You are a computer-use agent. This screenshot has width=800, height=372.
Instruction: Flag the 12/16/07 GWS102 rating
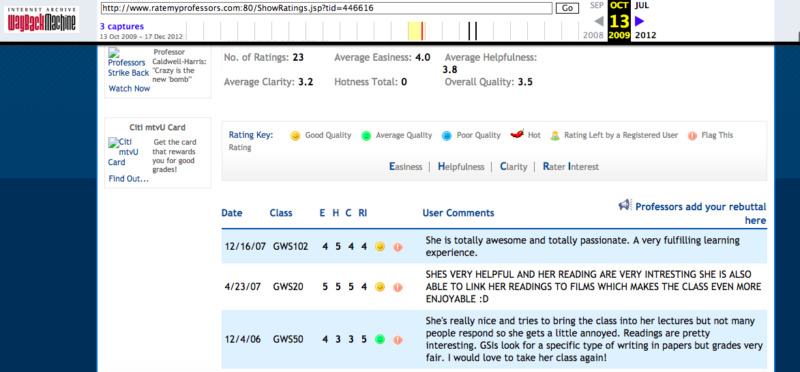point(398,247)
